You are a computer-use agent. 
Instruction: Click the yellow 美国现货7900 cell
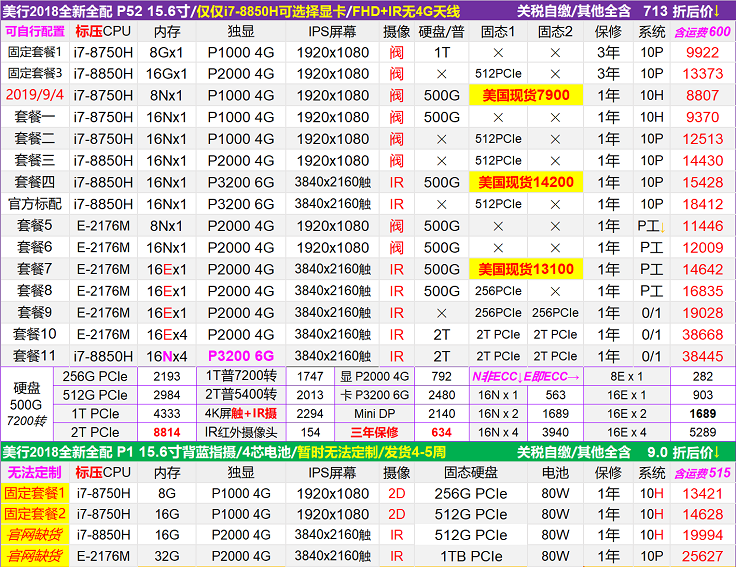(x=526, y=95)
